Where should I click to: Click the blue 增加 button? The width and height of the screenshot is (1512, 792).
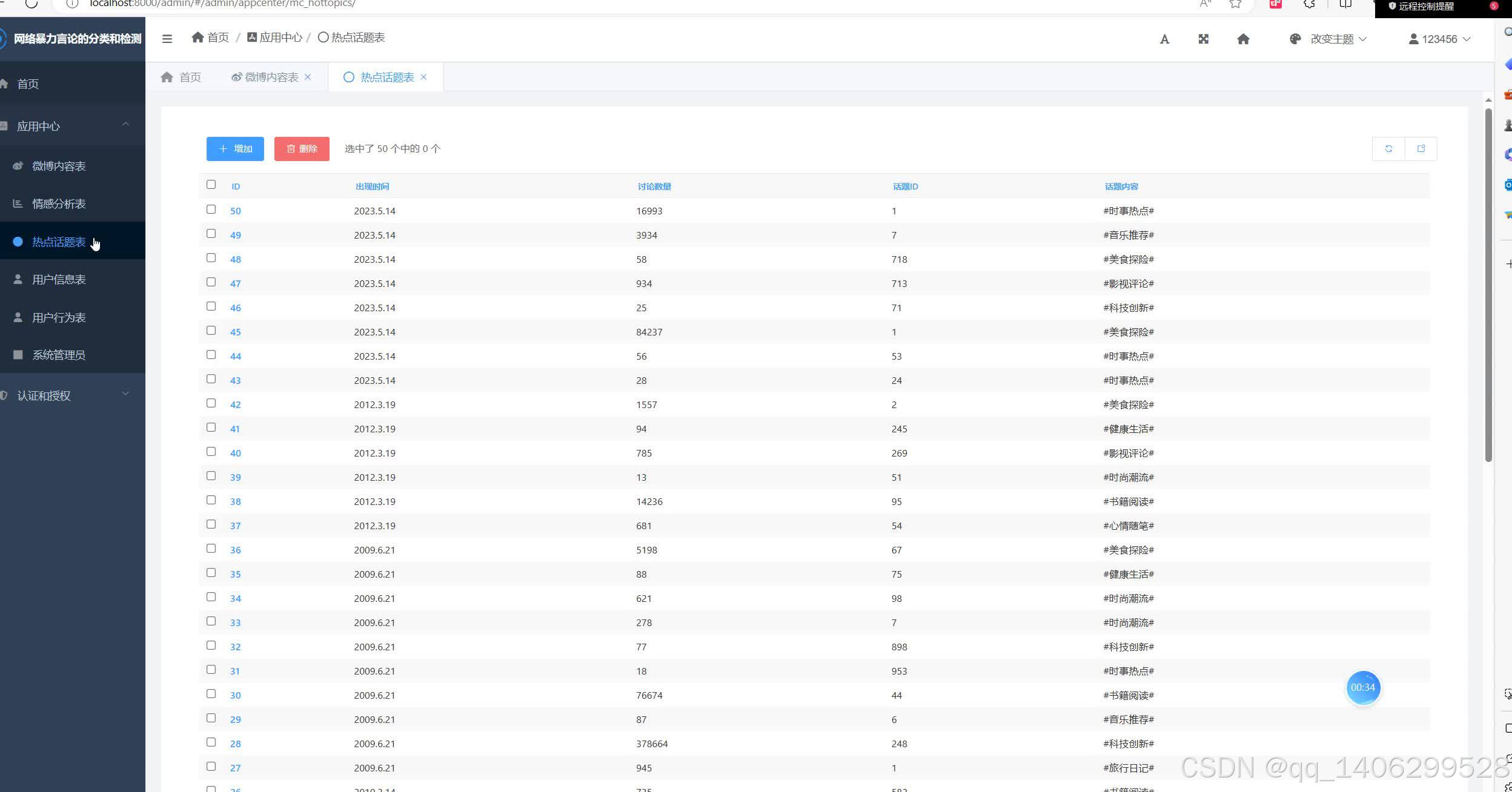pyautogui.click(x=235, y=148)
